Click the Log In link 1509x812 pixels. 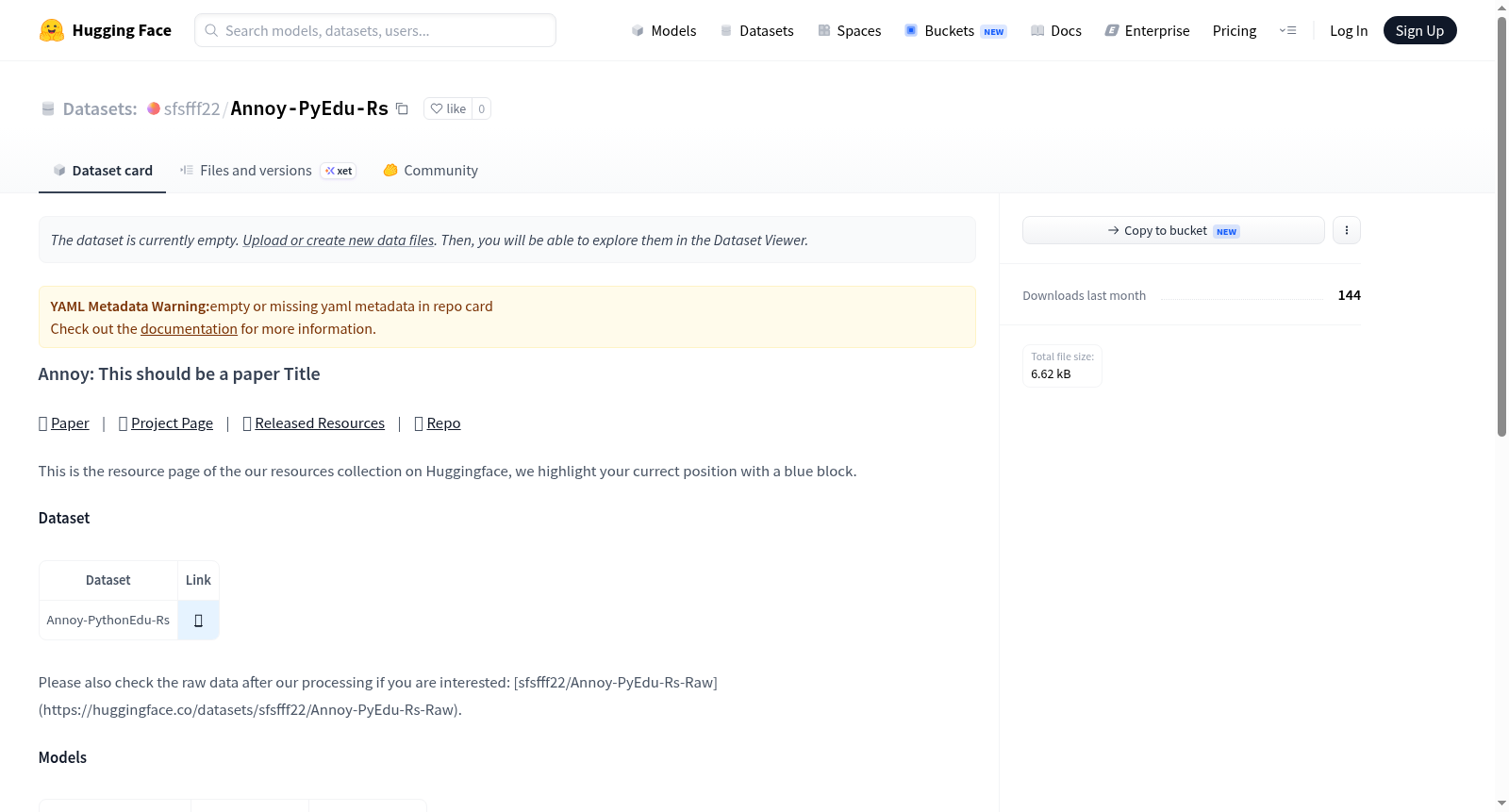coord(1349,30)
